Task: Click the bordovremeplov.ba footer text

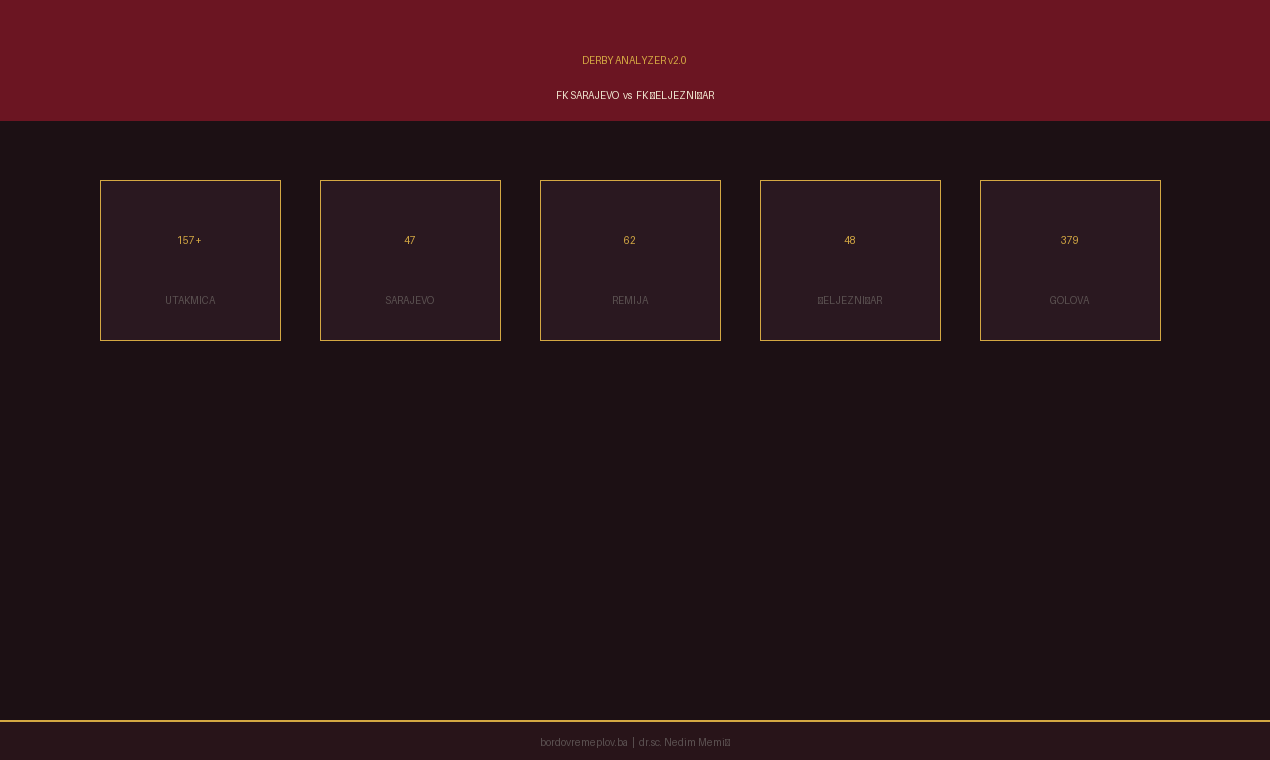Action: pyautogui.click(x=584, y=743)
